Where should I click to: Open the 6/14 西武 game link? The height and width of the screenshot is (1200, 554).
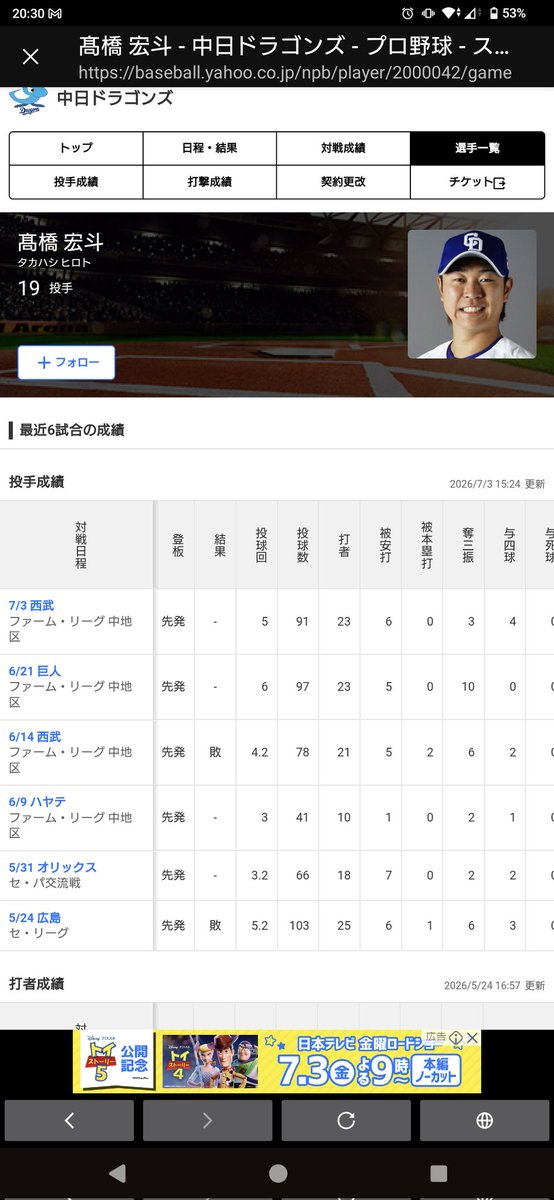[x=35, y=736]
